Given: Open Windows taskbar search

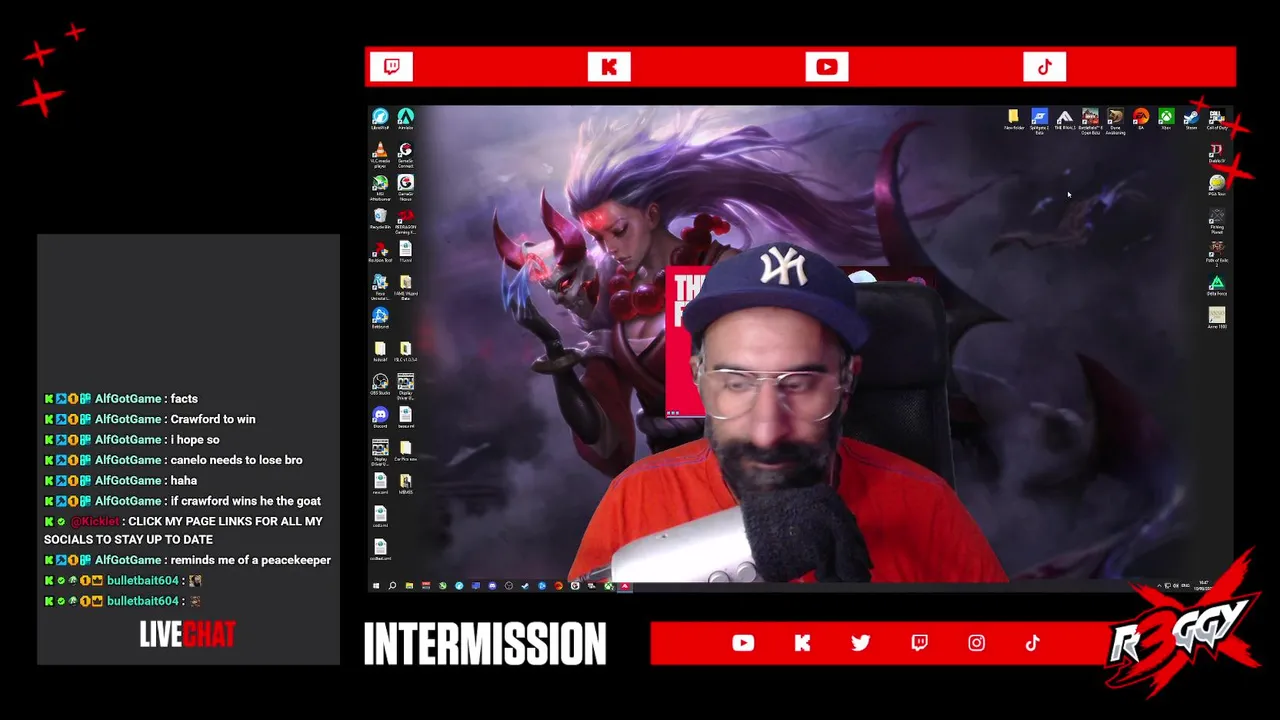Looking at the screenshot, I should pos(392,586).
